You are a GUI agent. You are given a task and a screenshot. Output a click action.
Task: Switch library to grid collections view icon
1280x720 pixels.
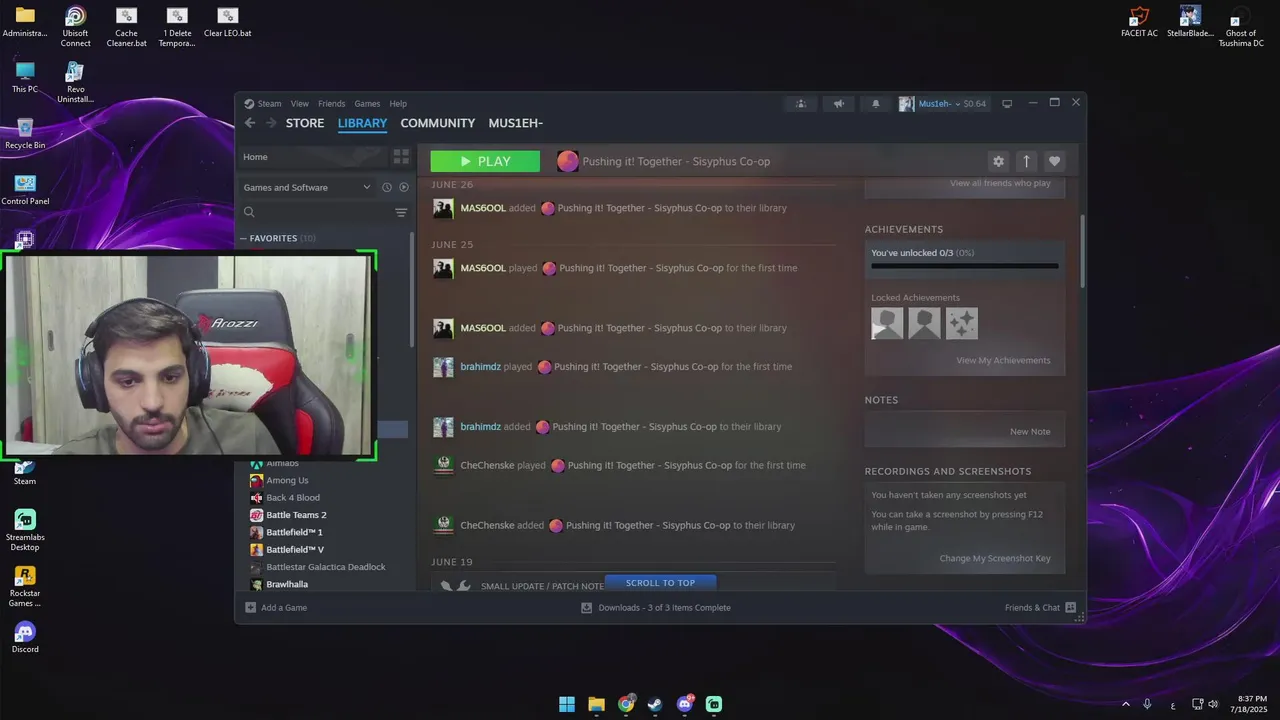point(401,157)
